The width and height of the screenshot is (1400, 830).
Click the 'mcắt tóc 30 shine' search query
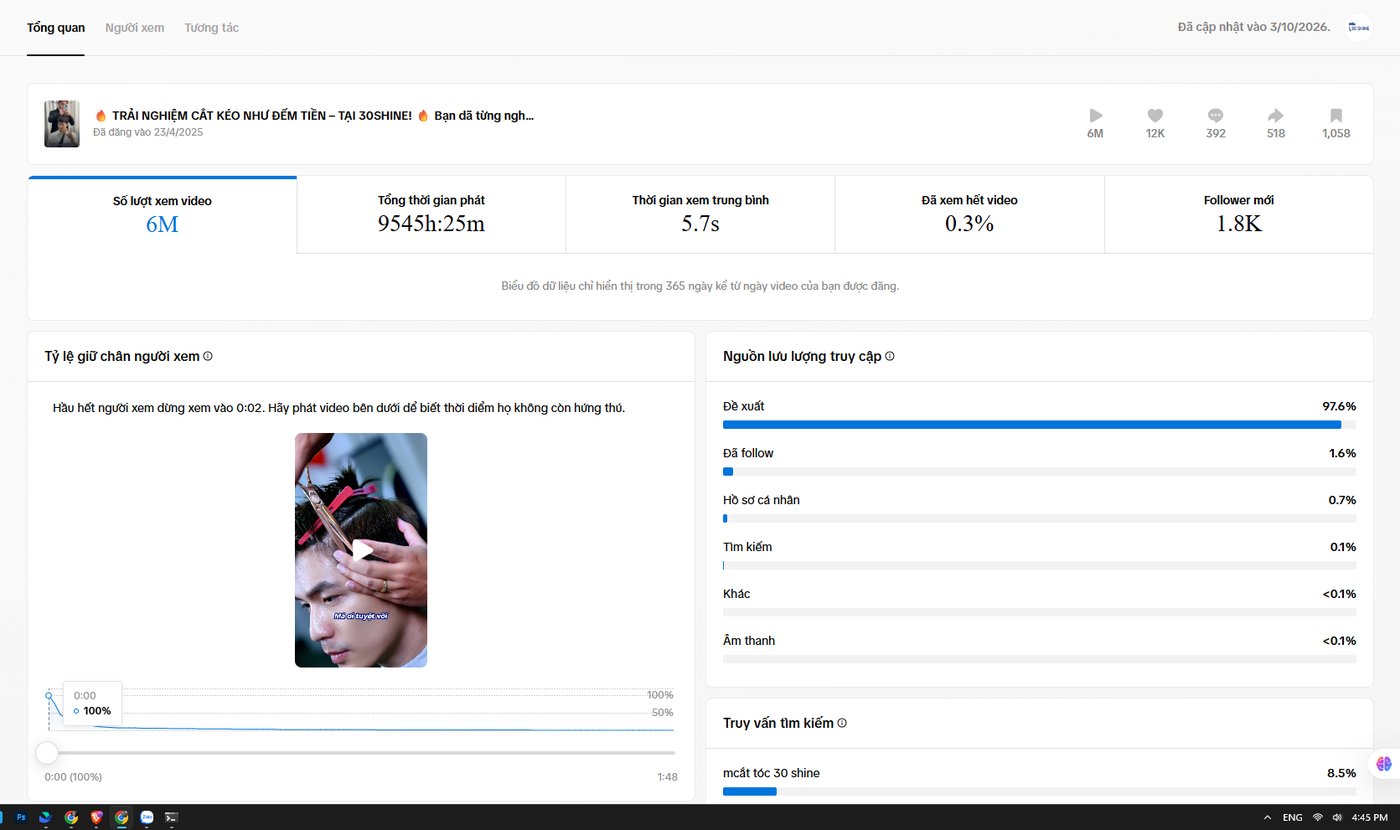point(771,773)
